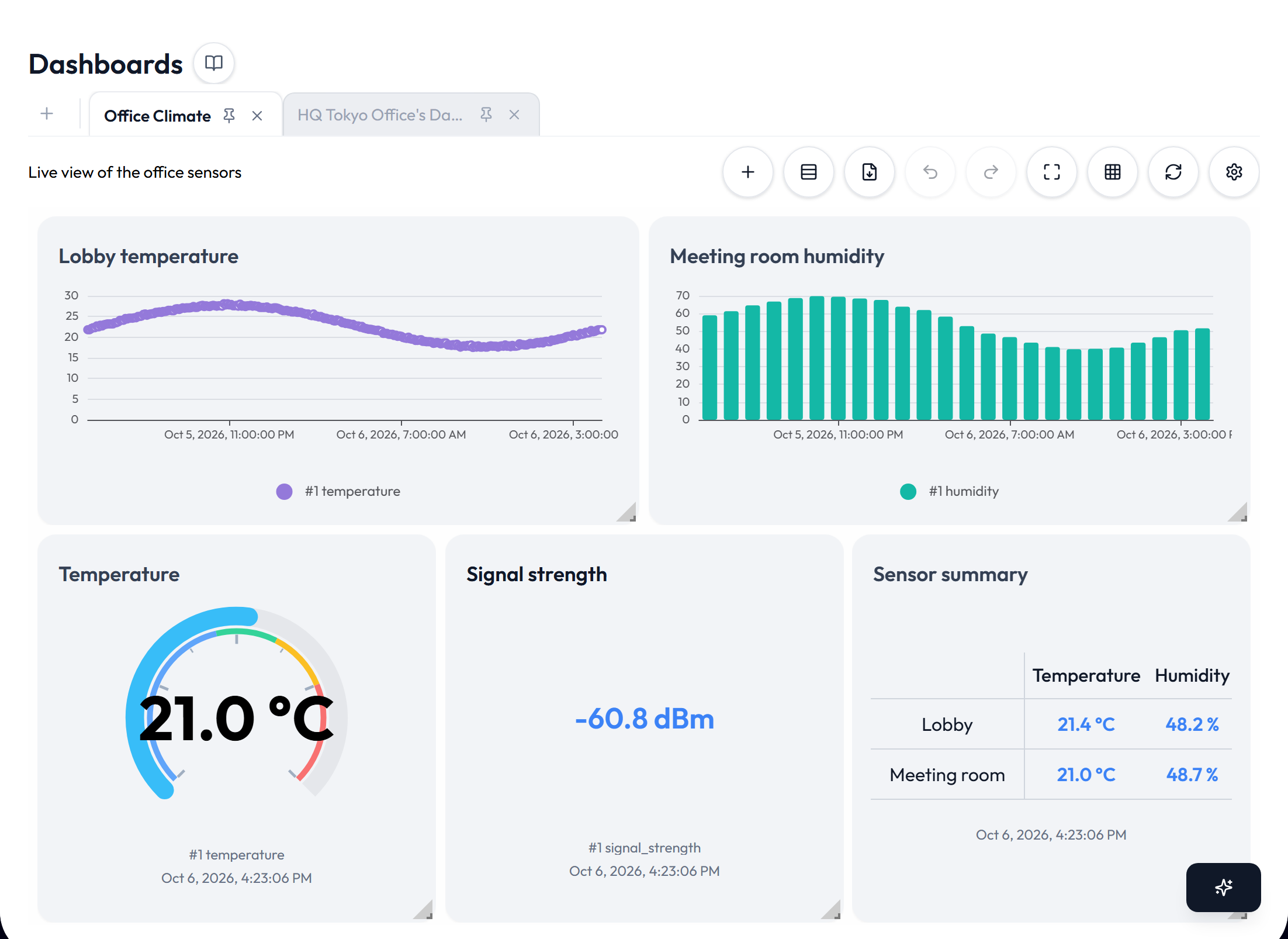
Task: Click 'Live view of the office sensors' description
Action: point(135,172)
